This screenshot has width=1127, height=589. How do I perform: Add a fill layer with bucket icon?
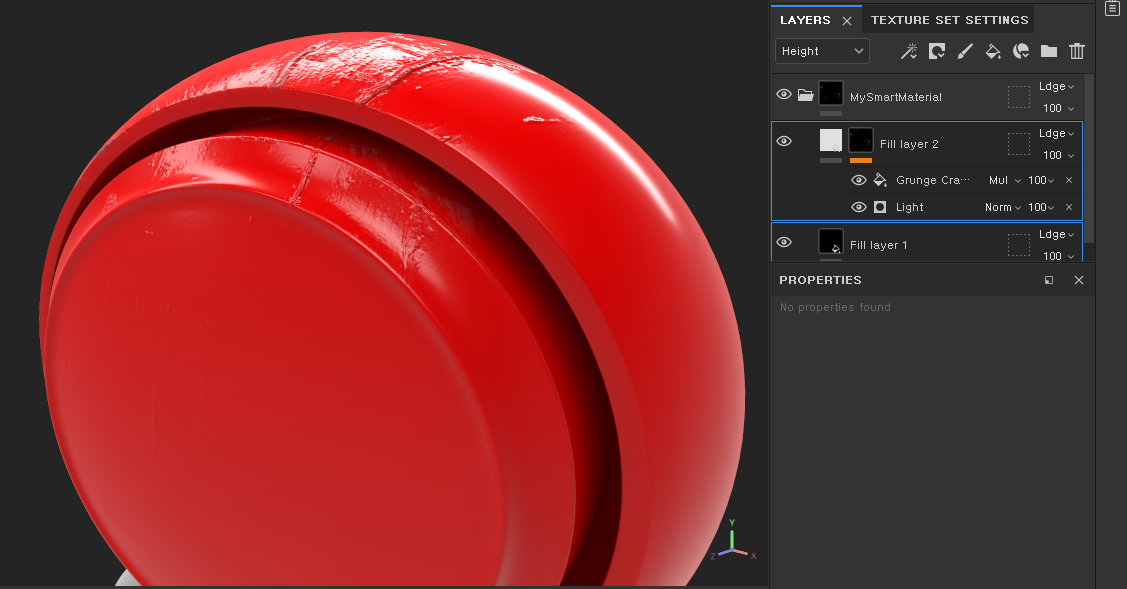(993, 51)
